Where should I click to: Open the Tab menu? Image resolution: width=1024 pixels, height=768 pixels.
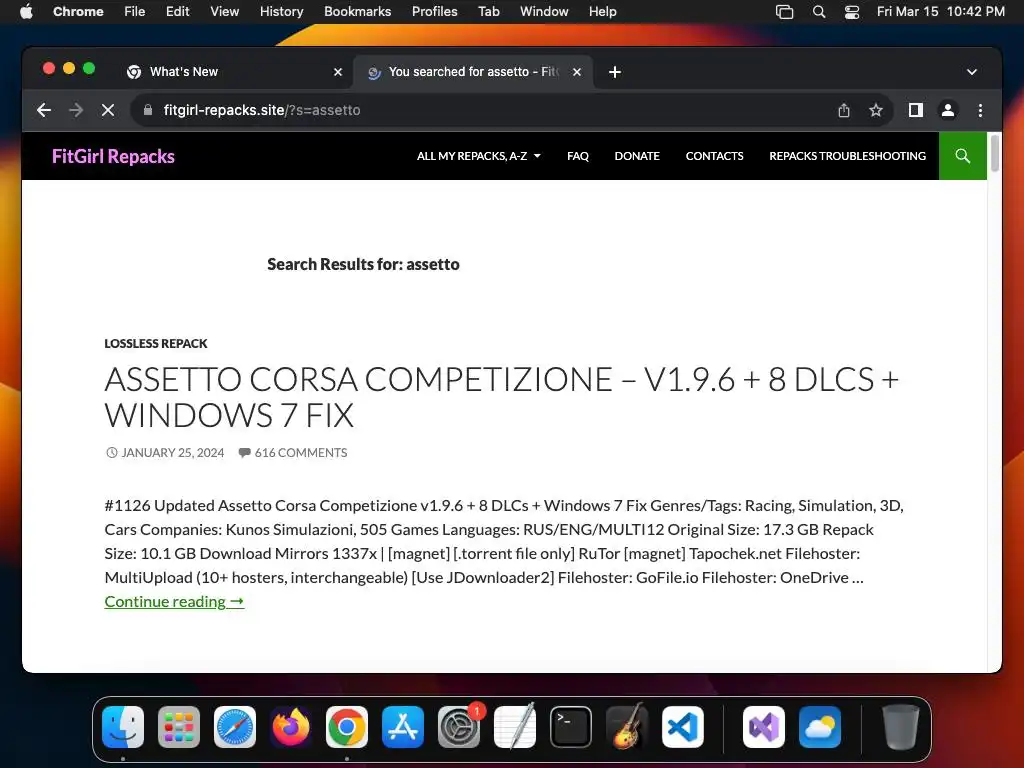pos(488,11)
